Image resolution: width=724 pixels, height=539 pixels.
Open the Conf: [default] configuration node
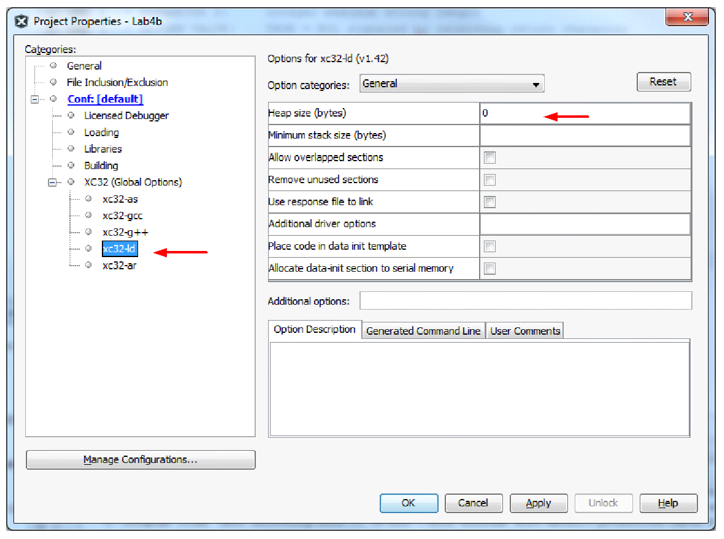click(x=105, y=99)
